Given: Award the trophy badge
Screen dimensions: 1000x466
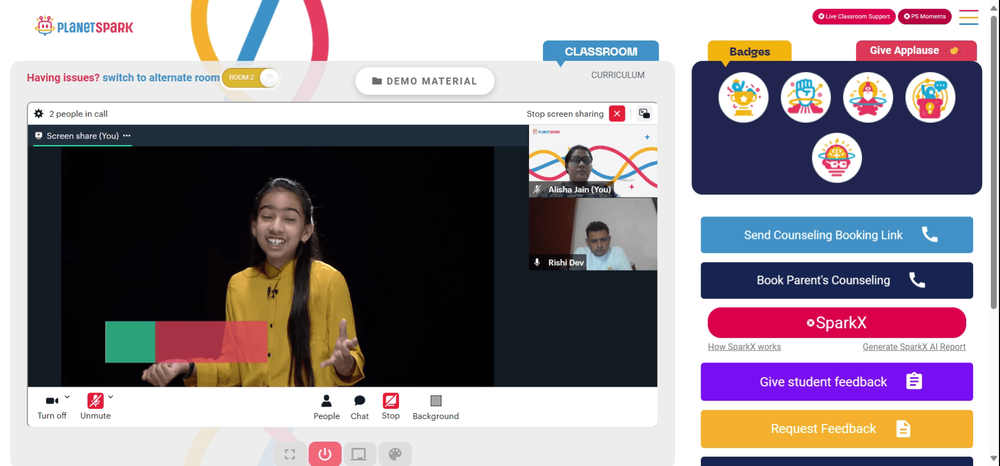Looking at the screenshot, I should [743, 98].
